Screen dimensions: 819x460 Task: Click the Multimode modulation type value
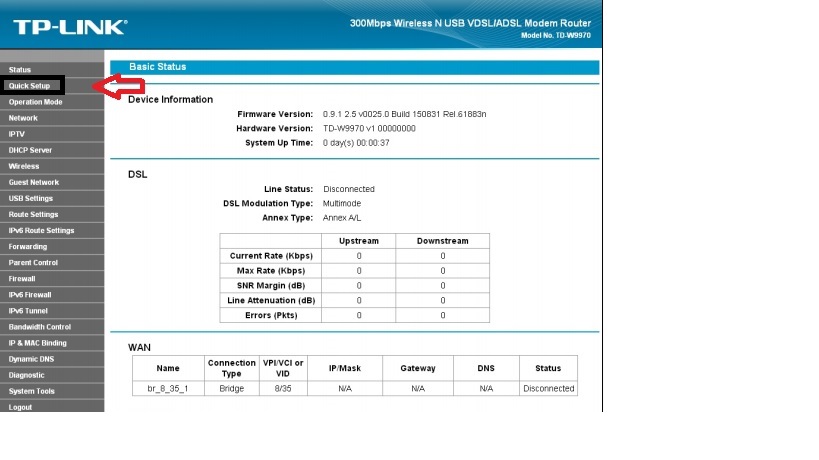click(x=342, y=204)
